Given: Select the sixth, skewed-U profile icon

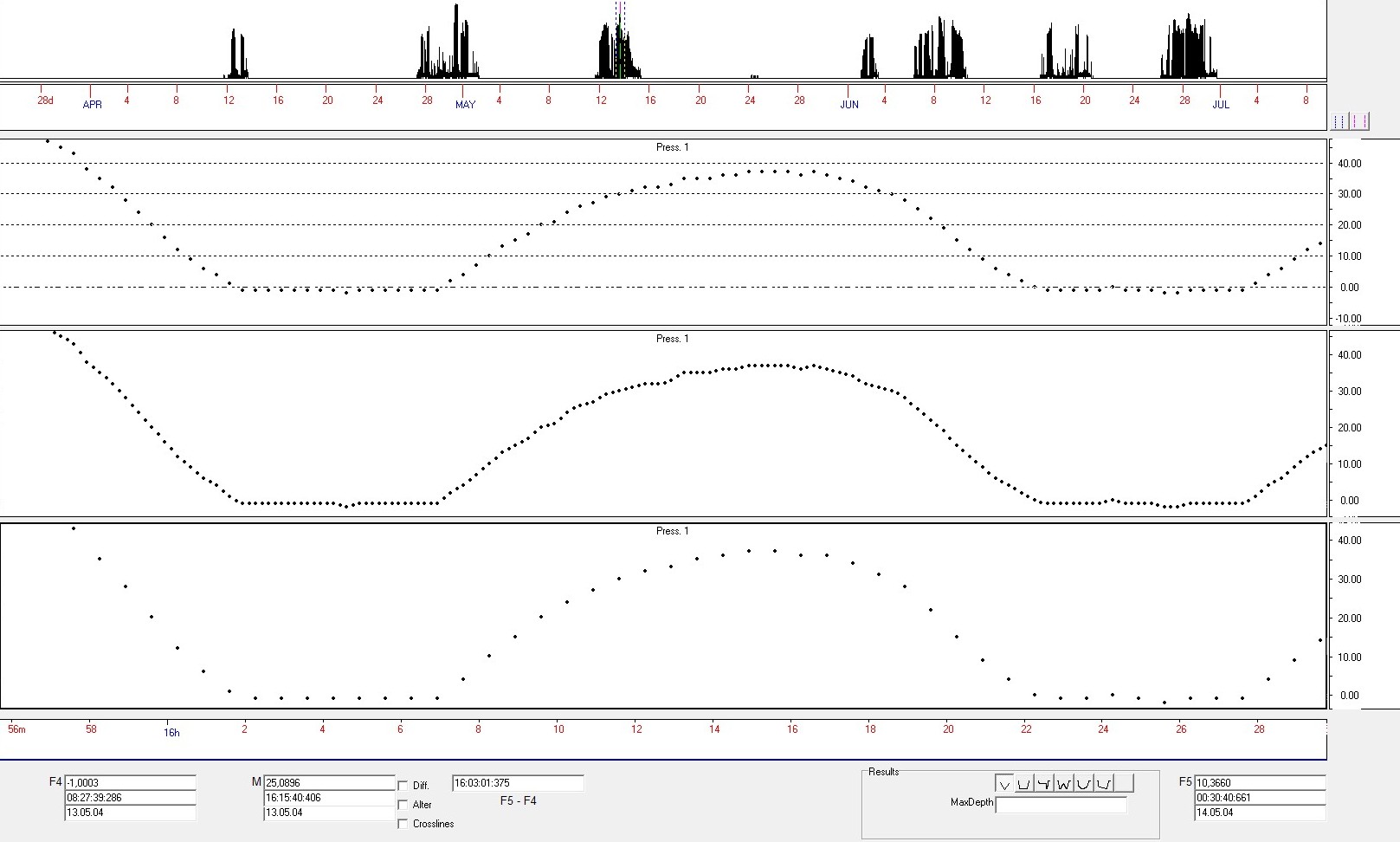Looking at the screenshot, I should click(x=1104, y=784).
